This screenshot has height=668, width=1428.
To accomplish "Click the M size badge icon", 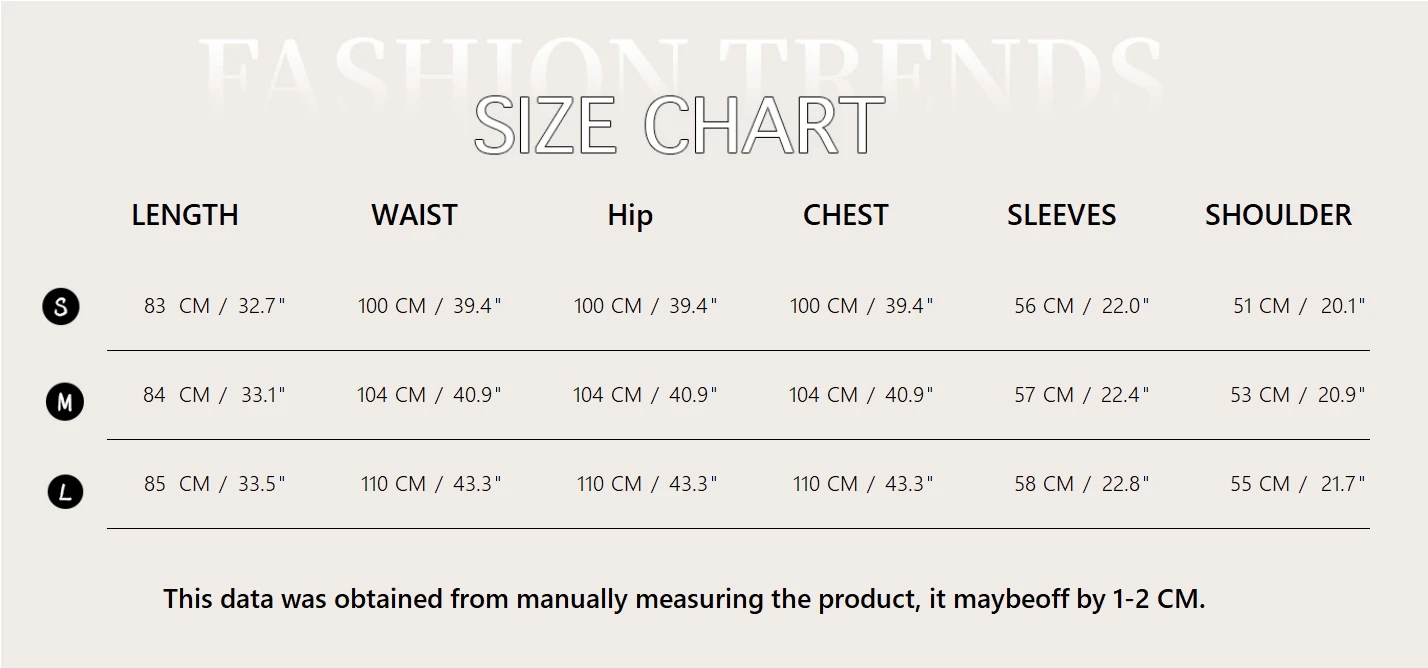I will coord(65,402).
